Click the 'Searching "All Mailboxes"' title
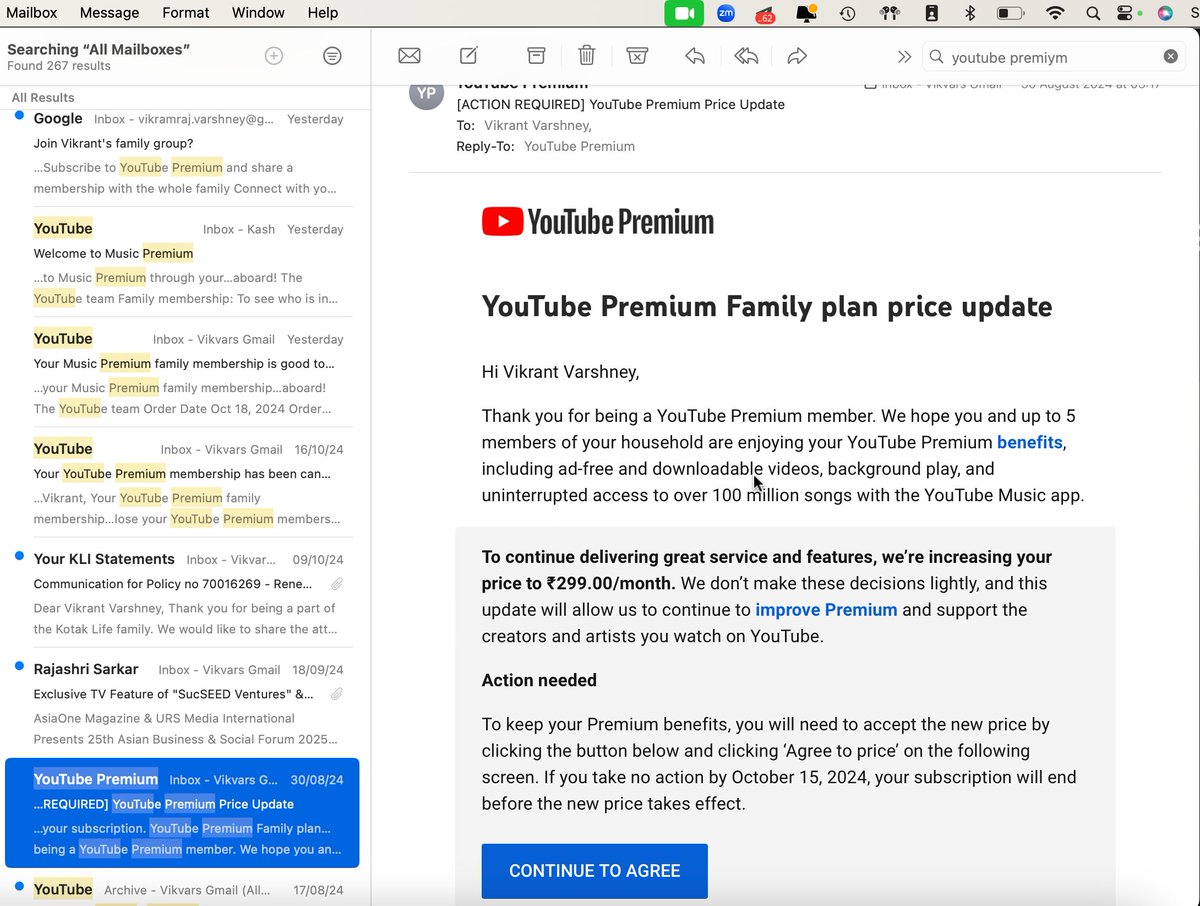Screen dimensions: 1200x906 click(x=99, y=49)
